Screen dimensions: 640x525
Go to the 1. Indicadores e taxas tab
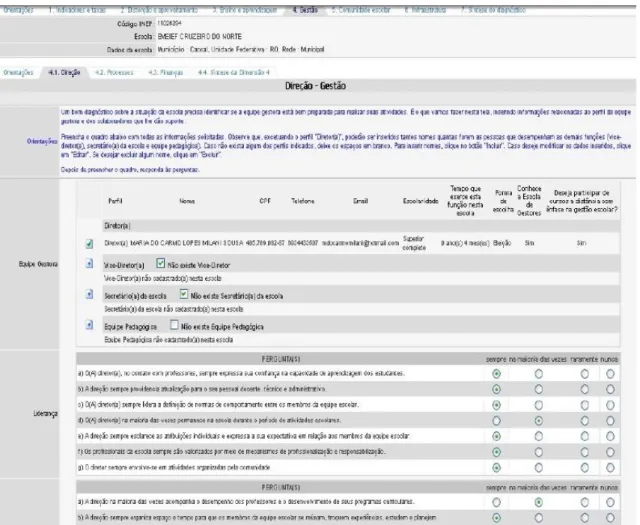coord(77,10)
